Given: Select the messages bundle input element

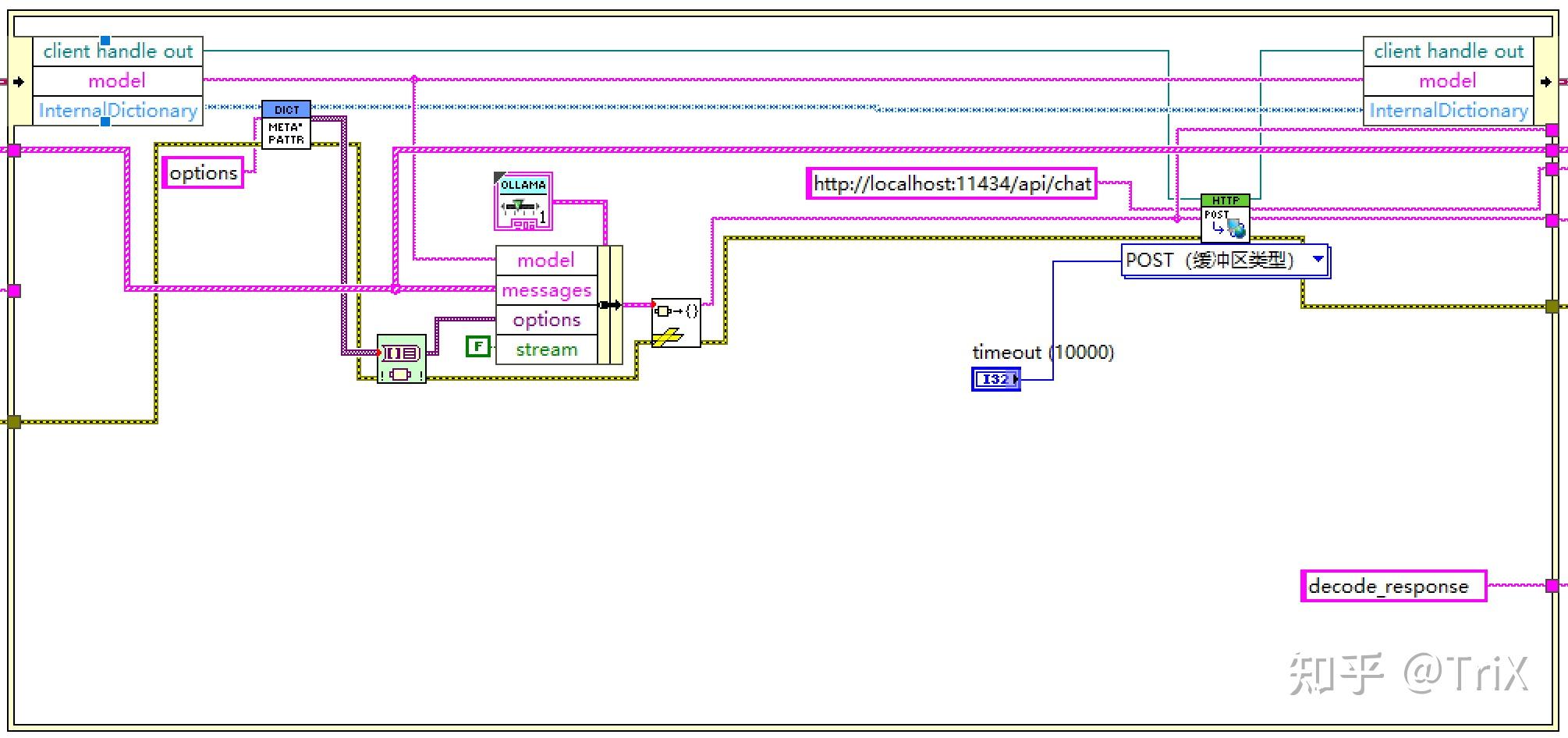Looking at the screenshot, I should coord(545,289).
